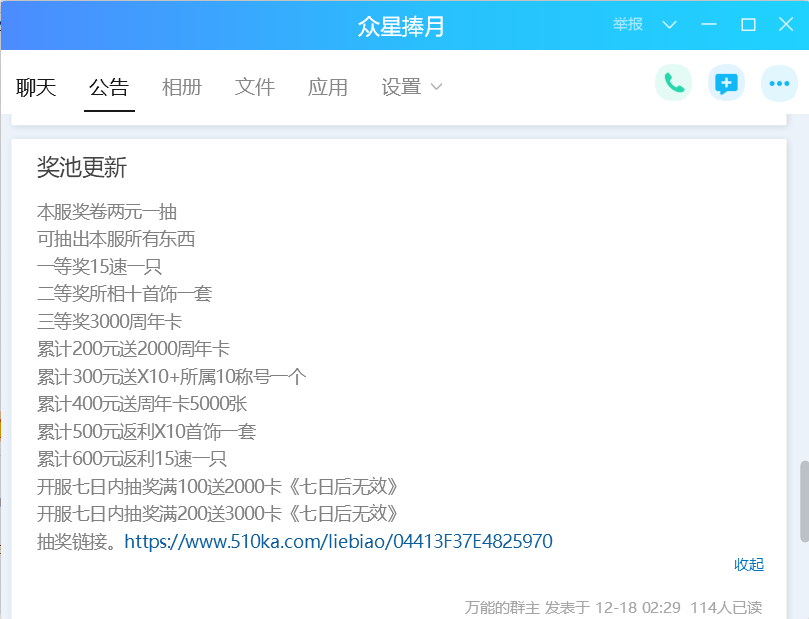Start a voice call with the phone icon
This screenshot has width=809, height=619.
point(673,84)
